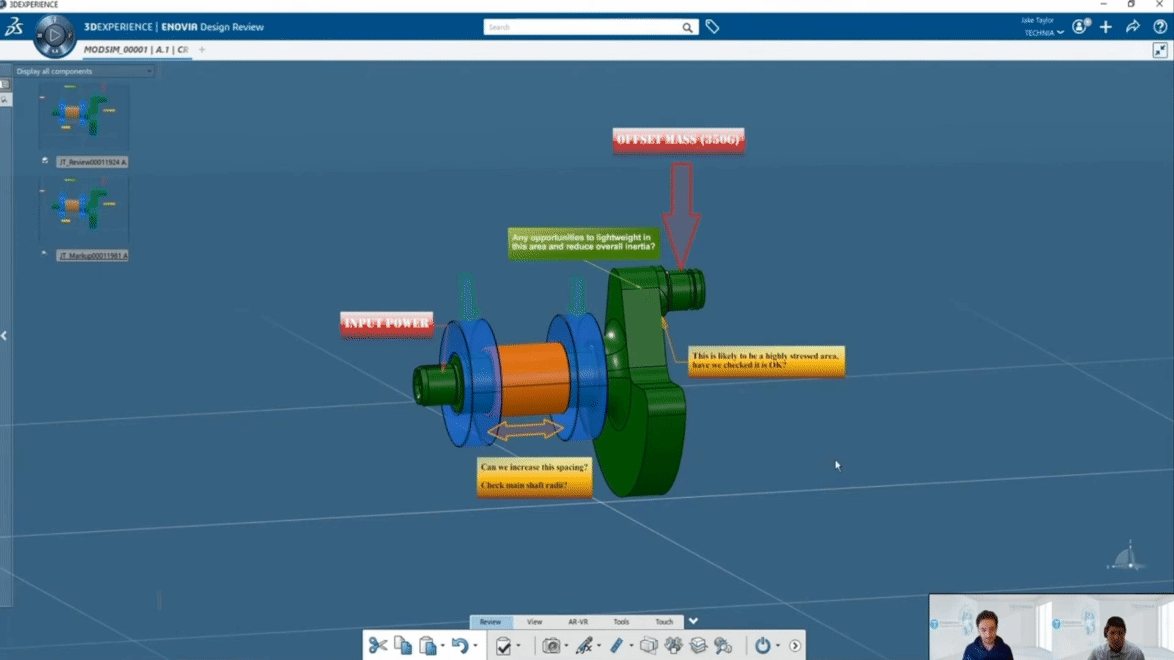Click the add plus icon in header
The image size is (1174, 660).
[1105, 27]
